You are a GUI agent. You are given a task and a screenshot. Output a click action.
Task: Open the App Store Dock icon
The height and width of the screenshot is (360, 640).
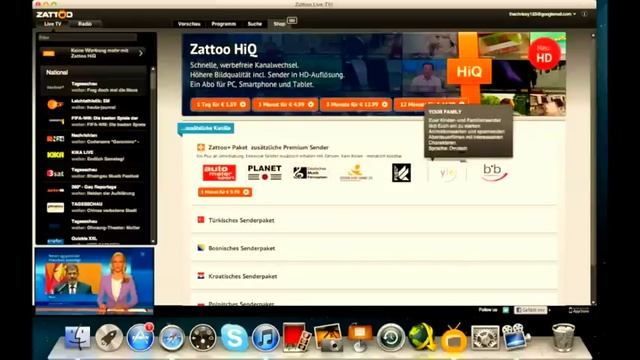point(140,338)
